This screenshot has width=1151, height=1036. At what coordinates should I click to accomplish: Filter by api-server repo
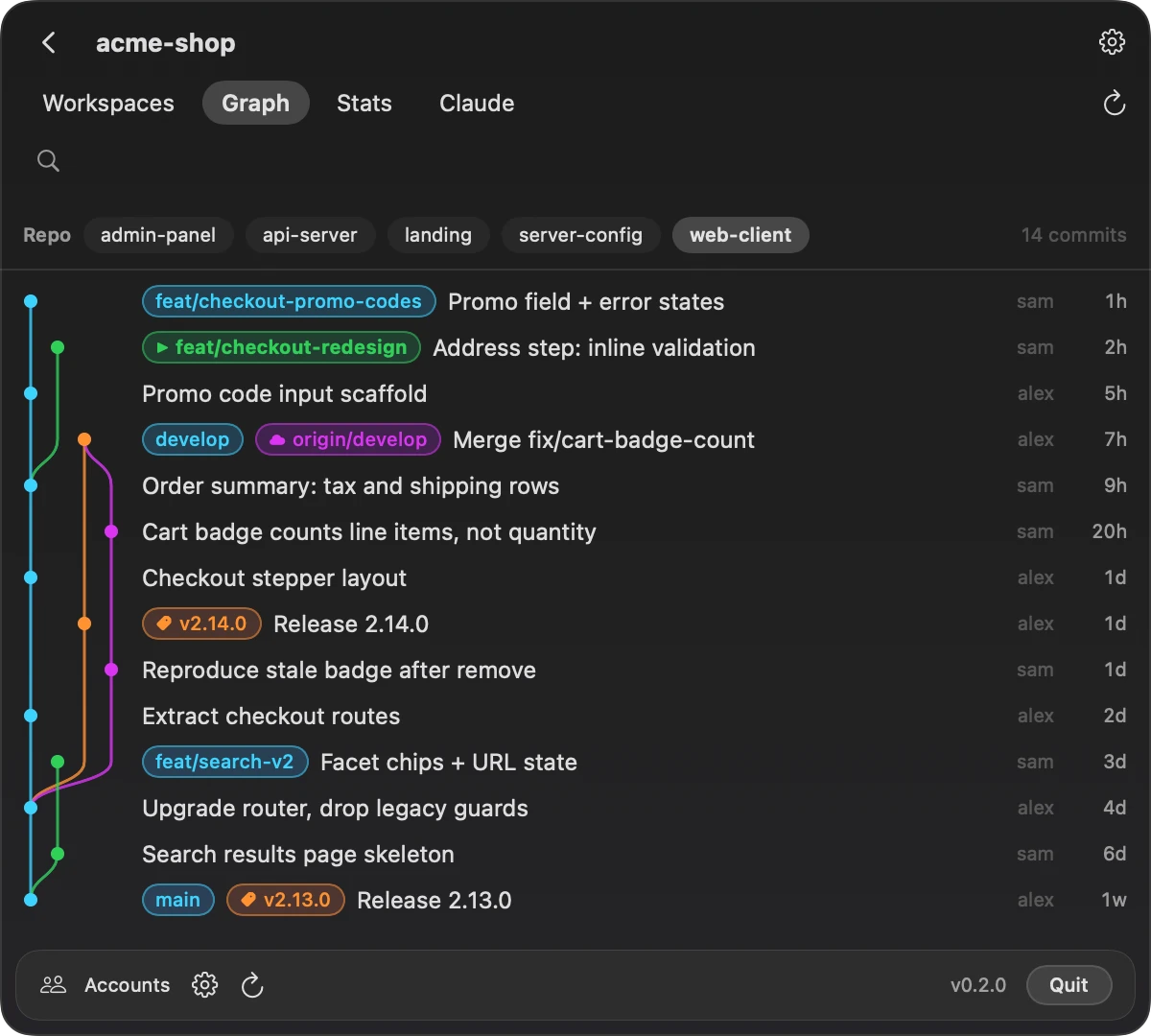[x=310, y=235]
